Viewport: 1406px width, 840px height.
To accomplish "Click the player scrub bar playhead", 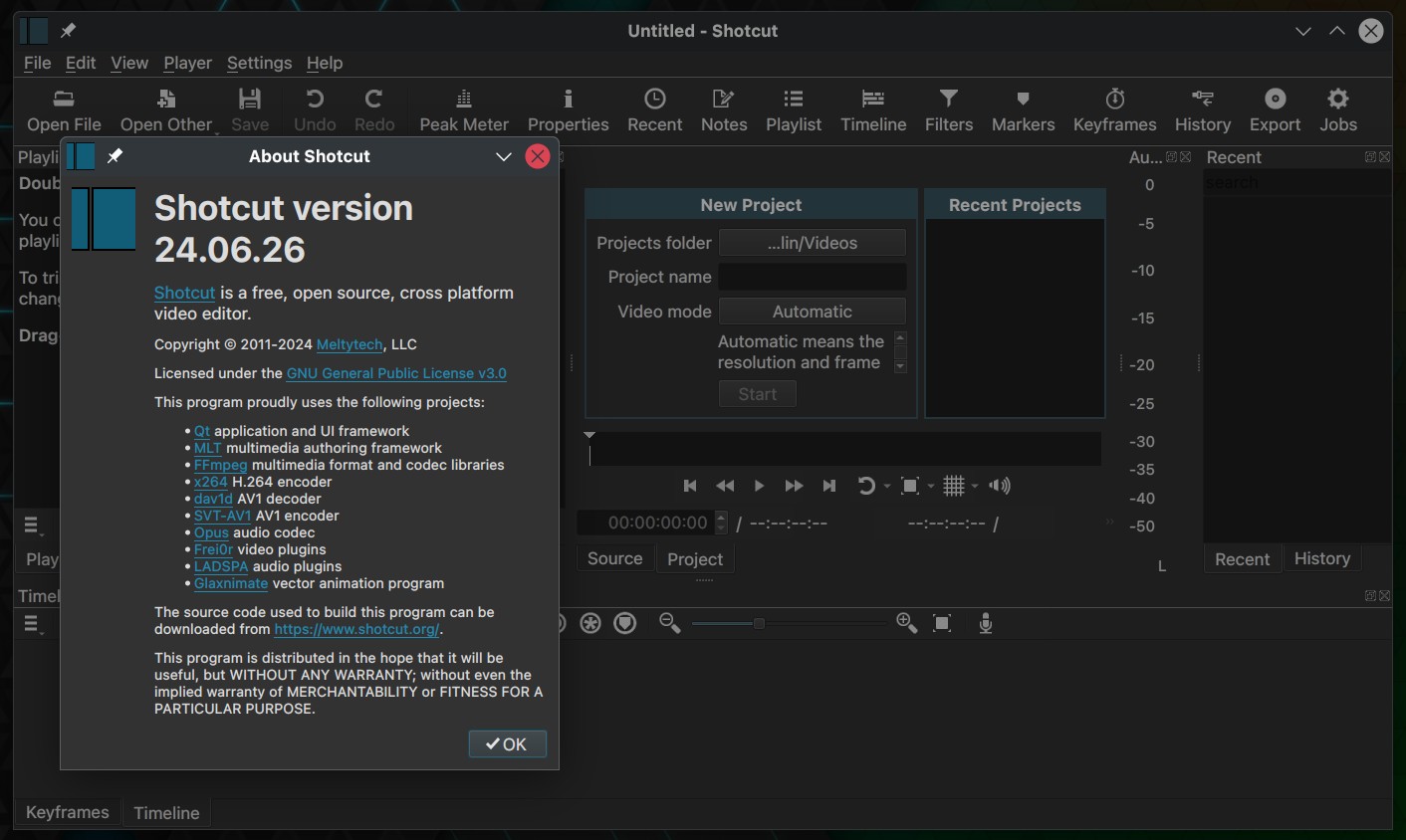I will tap(589, 447).
